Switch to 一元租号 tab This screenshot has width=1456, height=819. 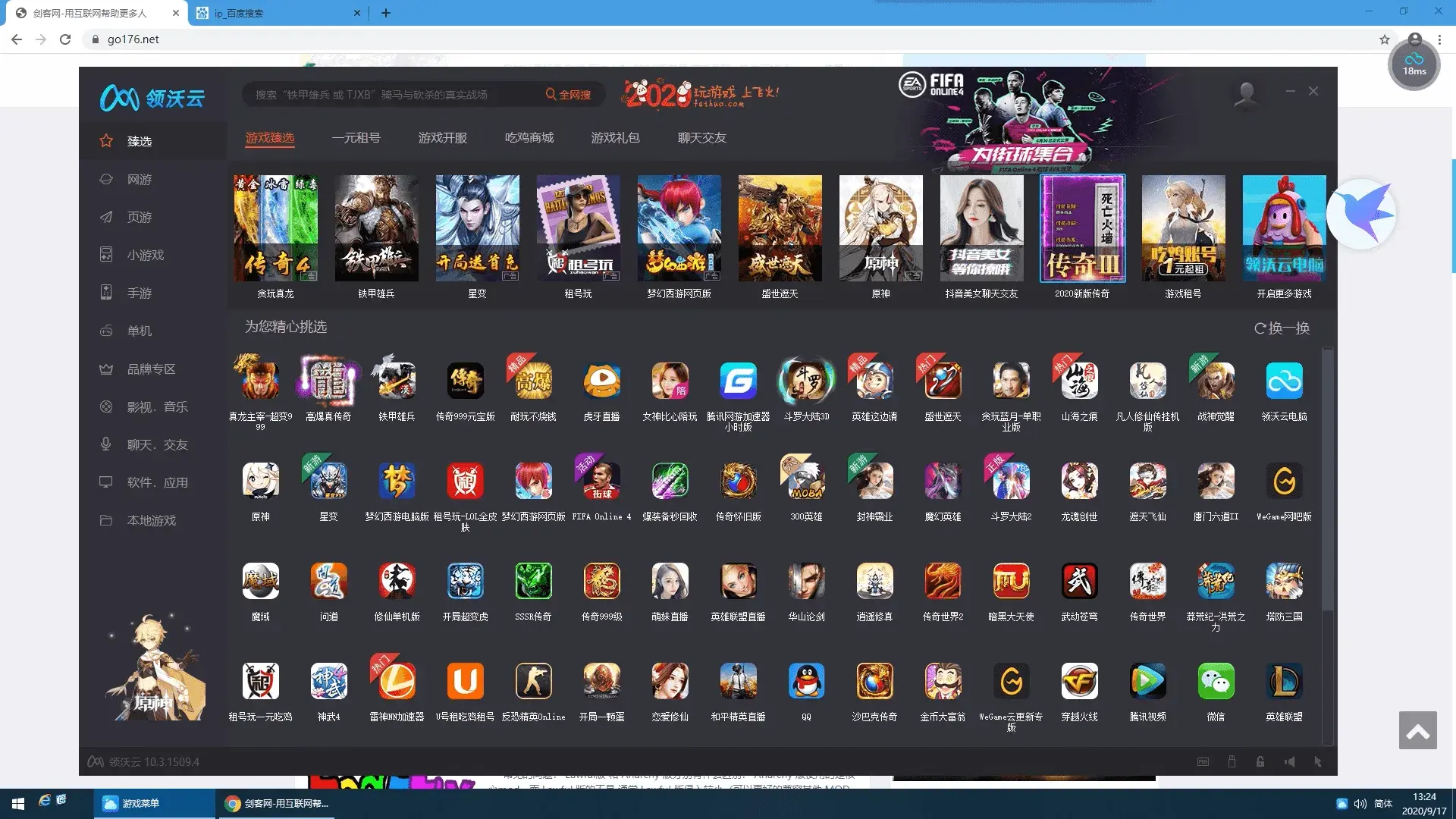tap(356, 137)
